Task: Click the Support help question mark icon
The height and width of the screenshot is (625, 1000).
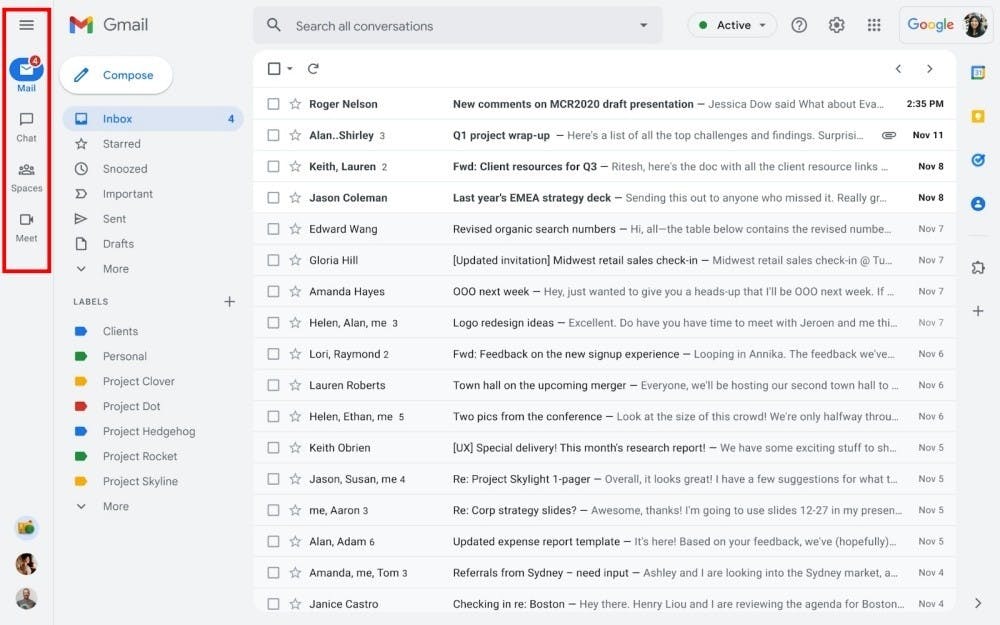Action: tap(799, 26)
